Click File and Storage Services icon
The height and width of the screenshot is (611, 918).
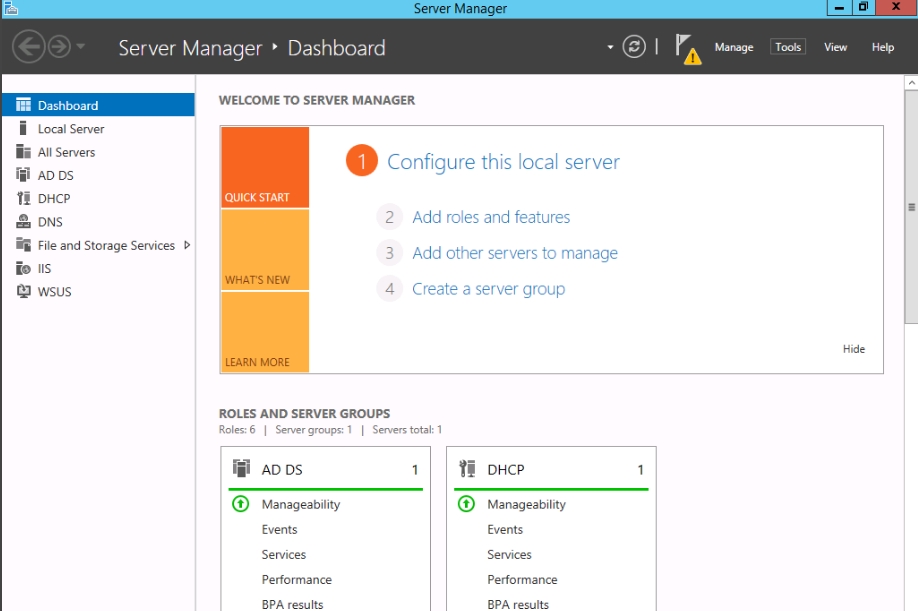[23, 245]
